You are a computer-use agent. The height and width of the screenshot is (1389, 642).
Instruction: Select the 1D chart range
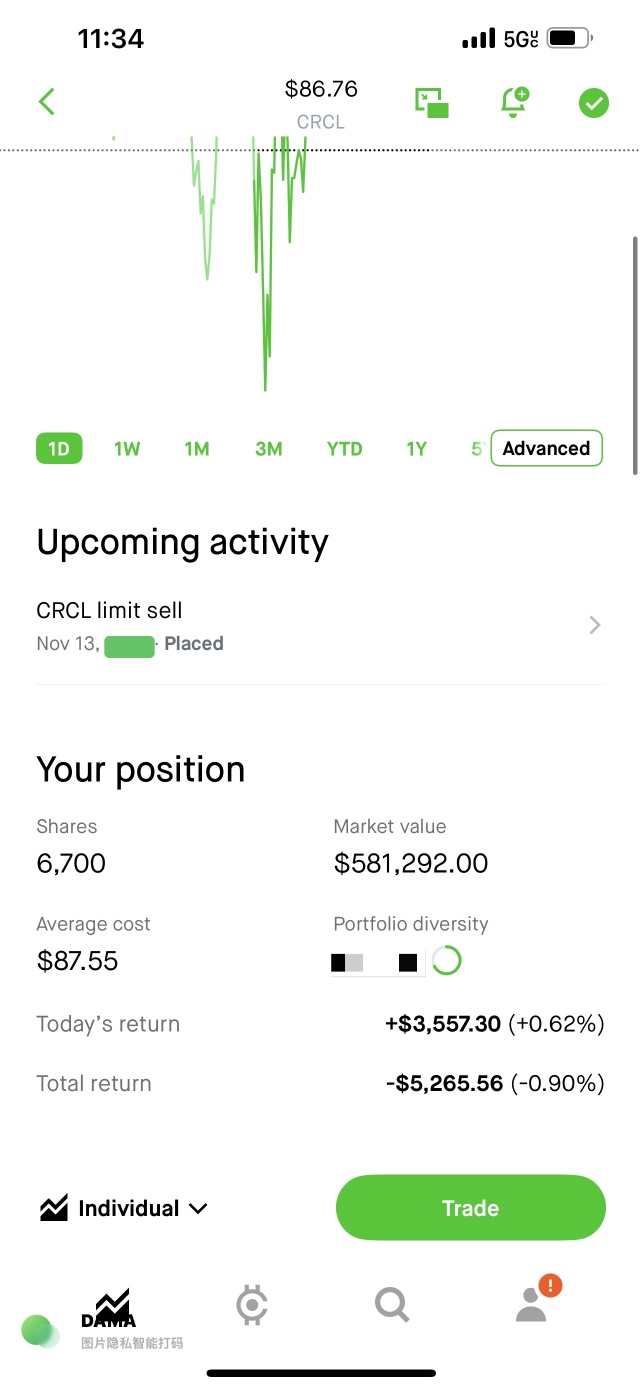pos(59,449)
